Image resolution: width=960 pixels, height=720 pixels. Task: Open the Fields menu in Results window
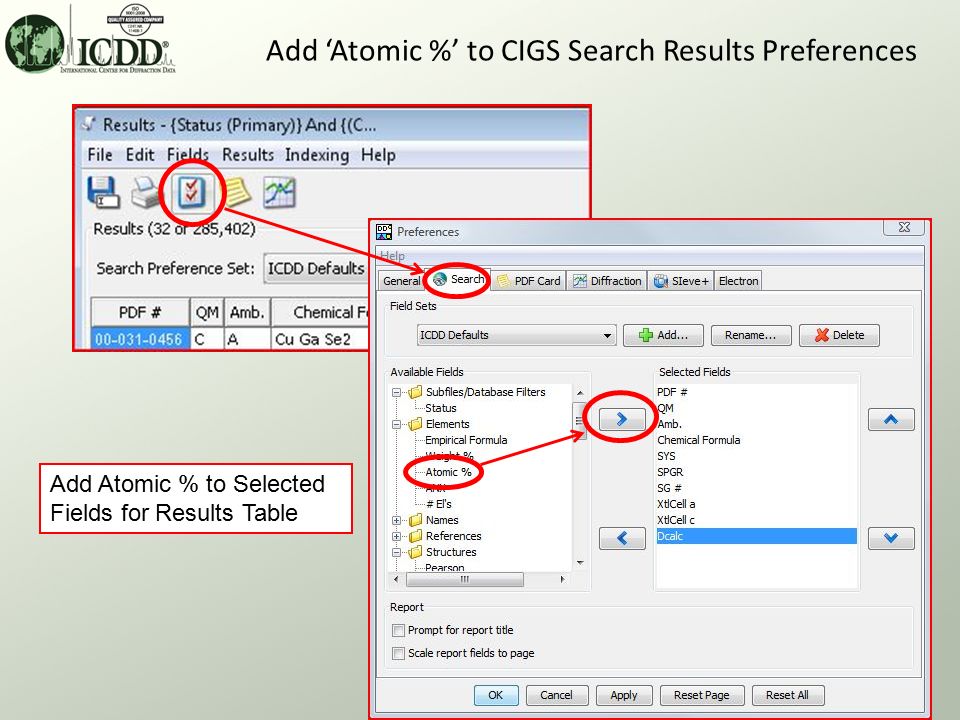[x=188, y=155]
